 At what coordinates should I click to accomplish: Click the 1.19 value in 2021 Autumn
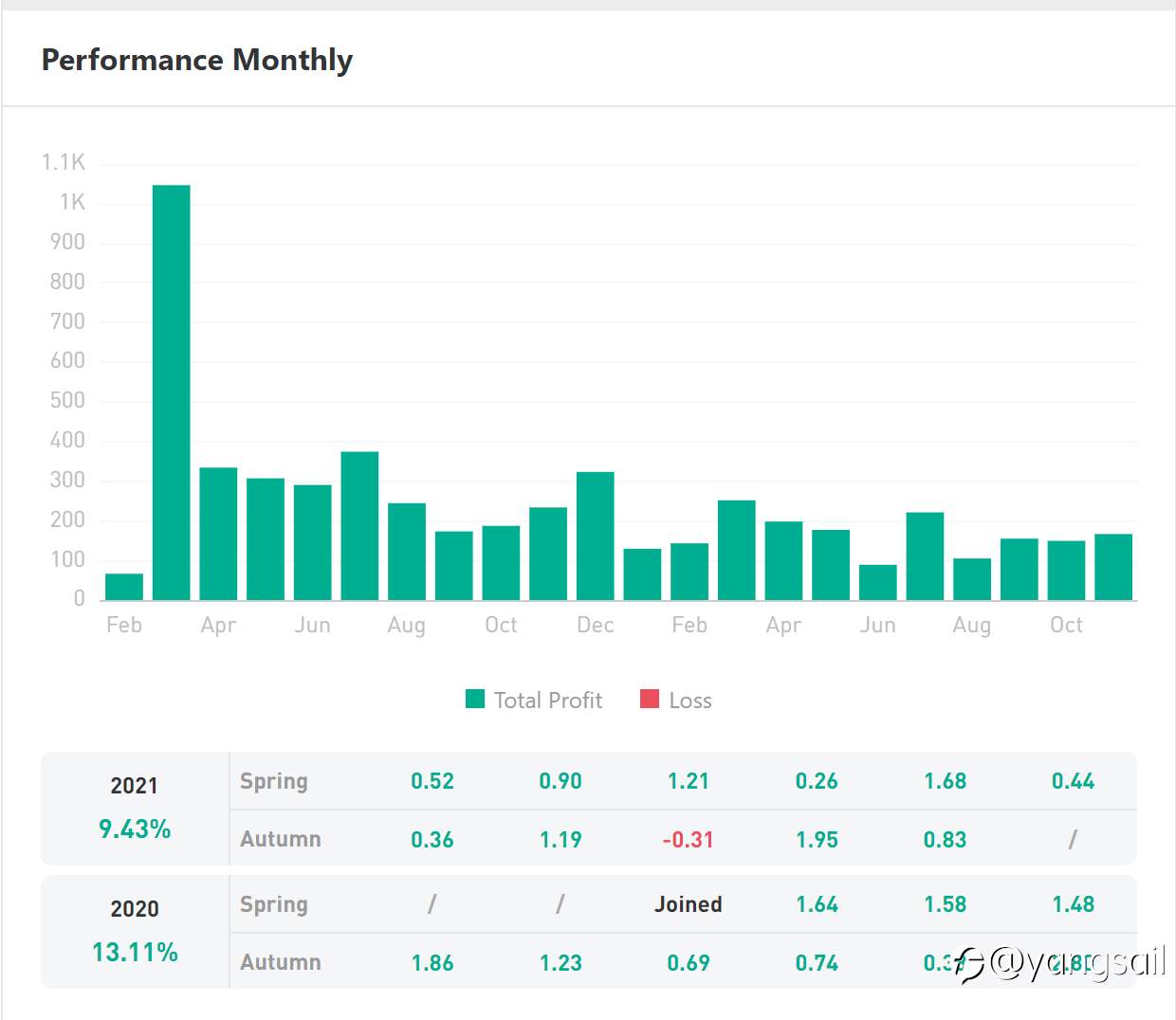coord(560,840)
